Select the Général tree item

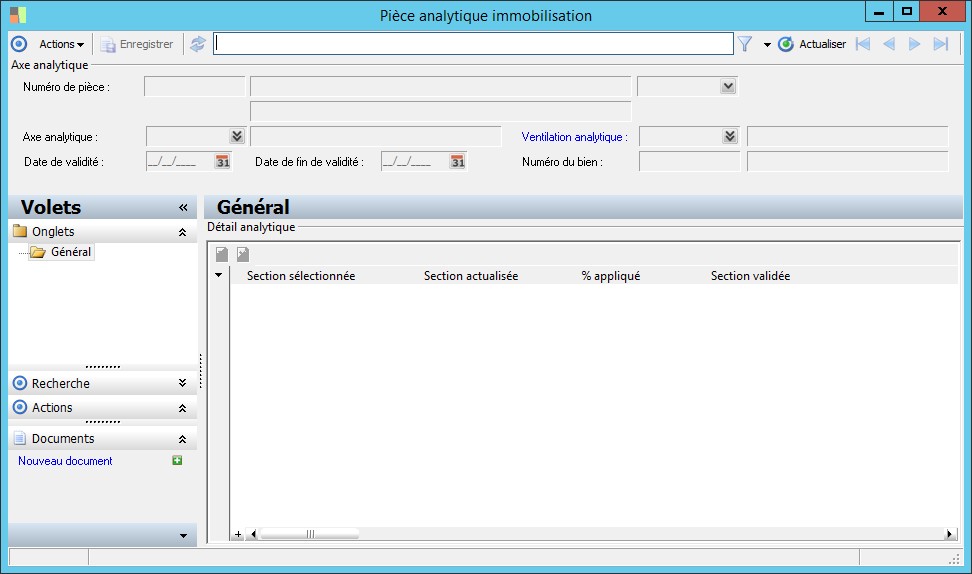70,252
